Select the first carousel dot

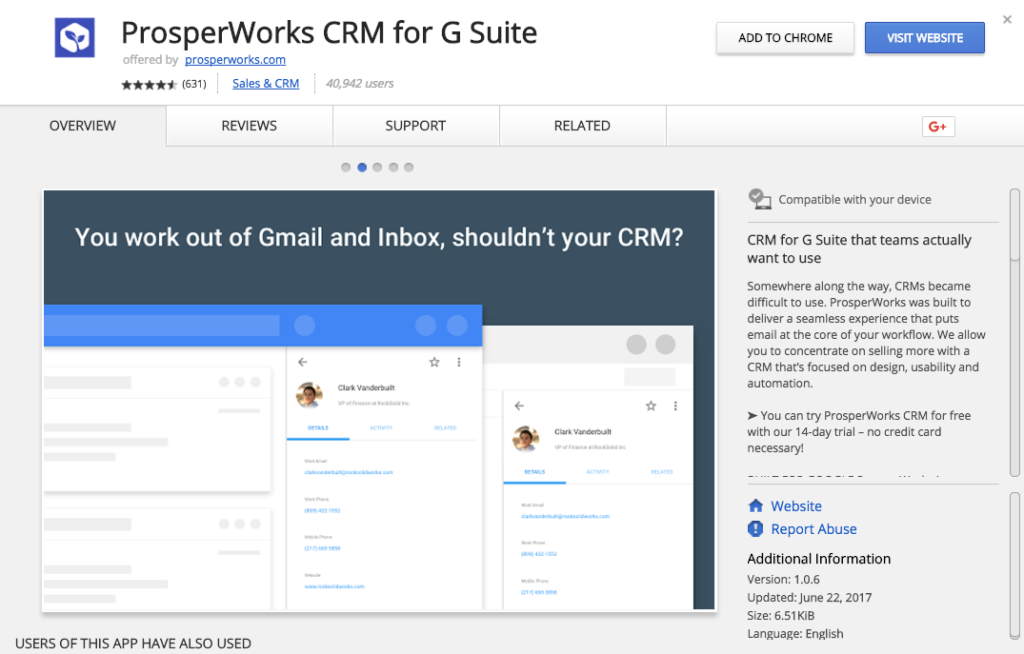click(346, 167)
